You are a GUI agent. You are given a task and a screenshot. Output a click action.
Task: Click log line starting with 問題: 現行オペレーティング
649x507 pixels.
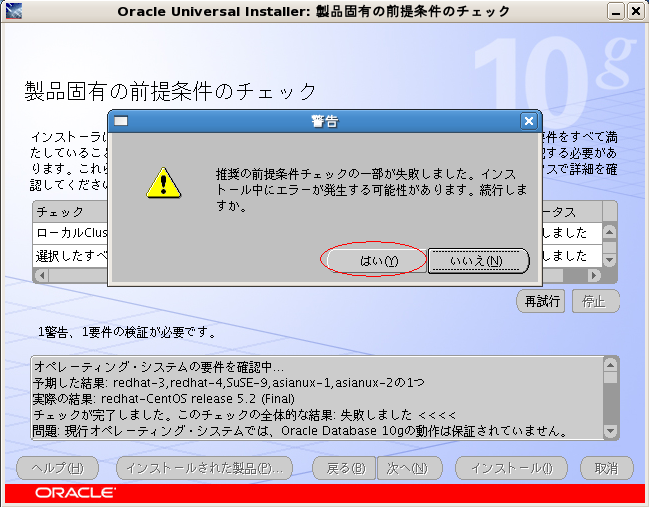pos(301,431)
